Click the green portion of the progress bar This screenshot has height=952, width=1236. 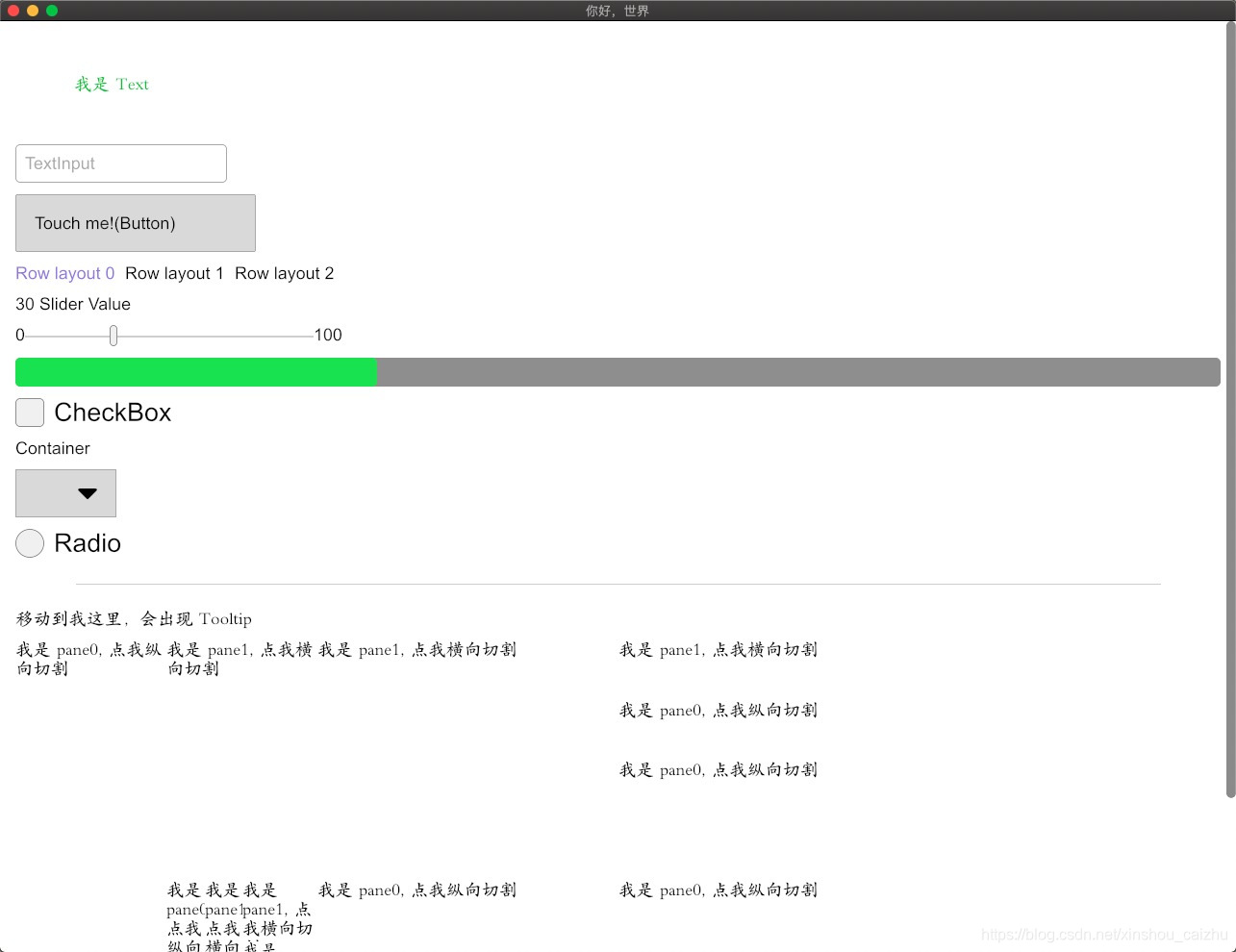point(192,372)
